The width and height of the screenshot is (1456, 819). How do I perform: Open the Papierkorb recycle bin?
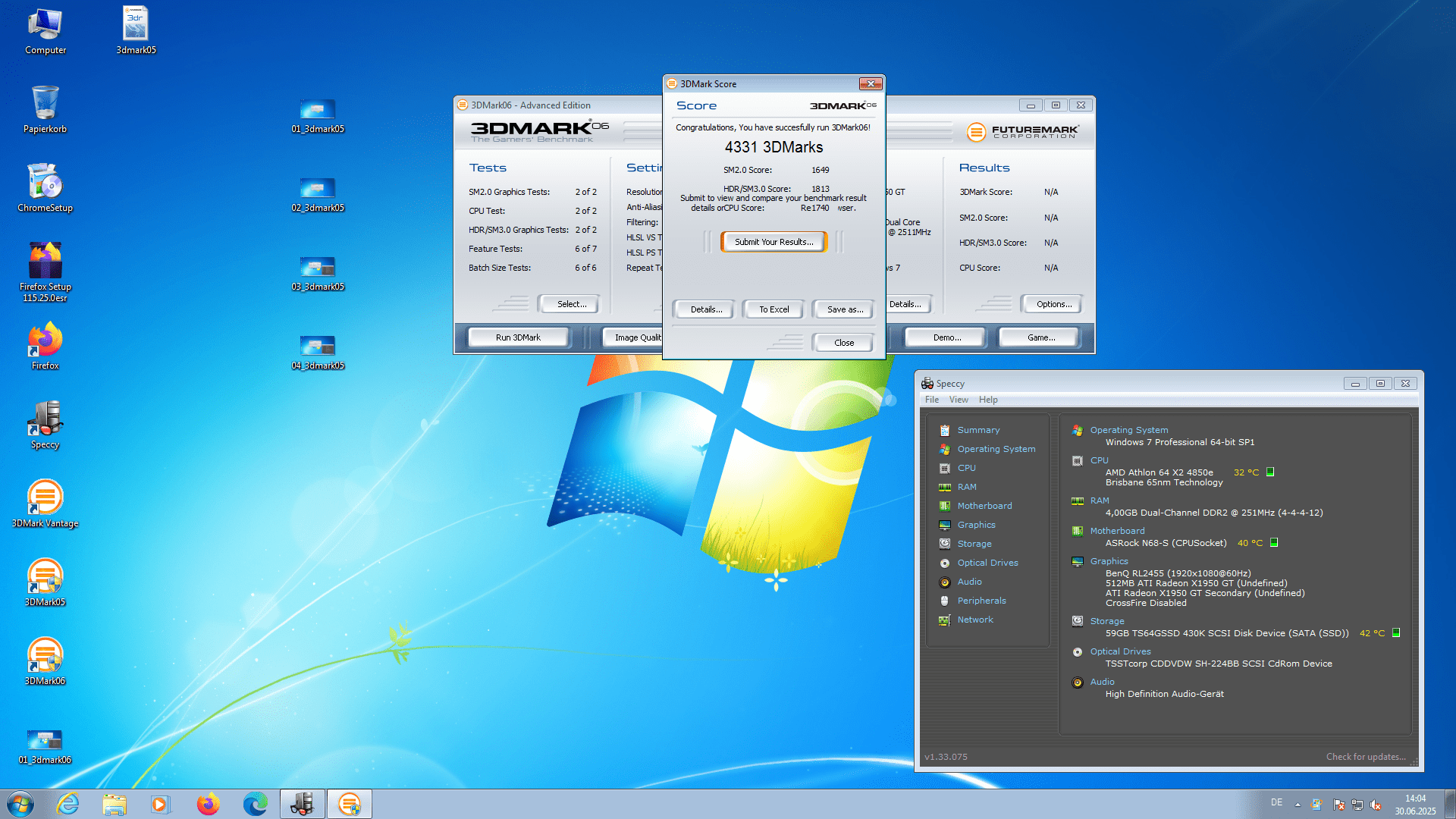(x=45, y=104)
